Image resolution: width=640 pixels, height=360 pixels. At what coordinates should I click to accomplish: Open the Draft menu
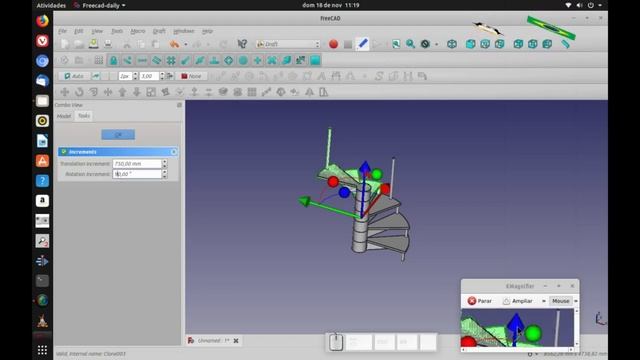(x=159, y=31)
